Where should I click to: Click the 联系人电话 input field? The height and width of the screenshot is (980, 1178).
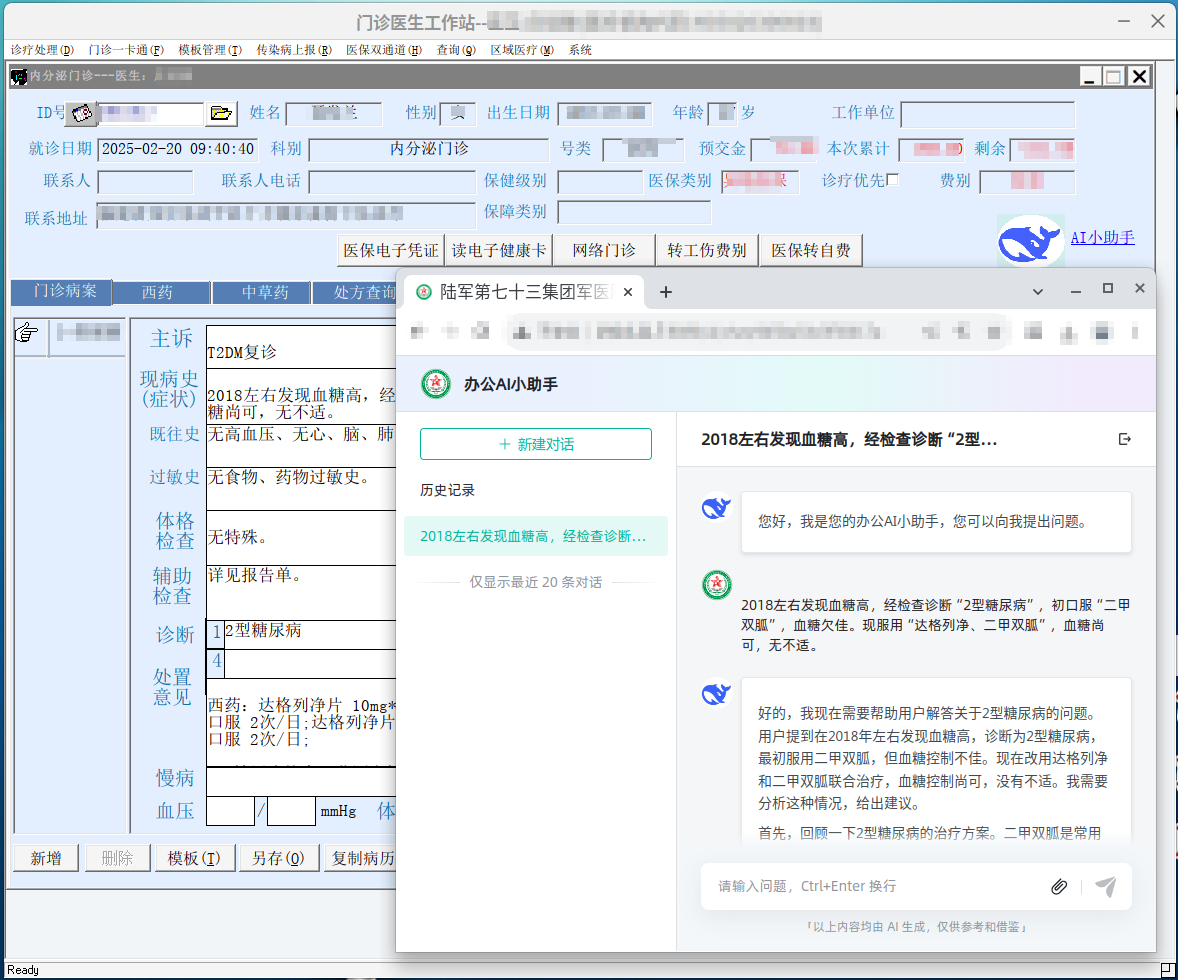[391, 182]
